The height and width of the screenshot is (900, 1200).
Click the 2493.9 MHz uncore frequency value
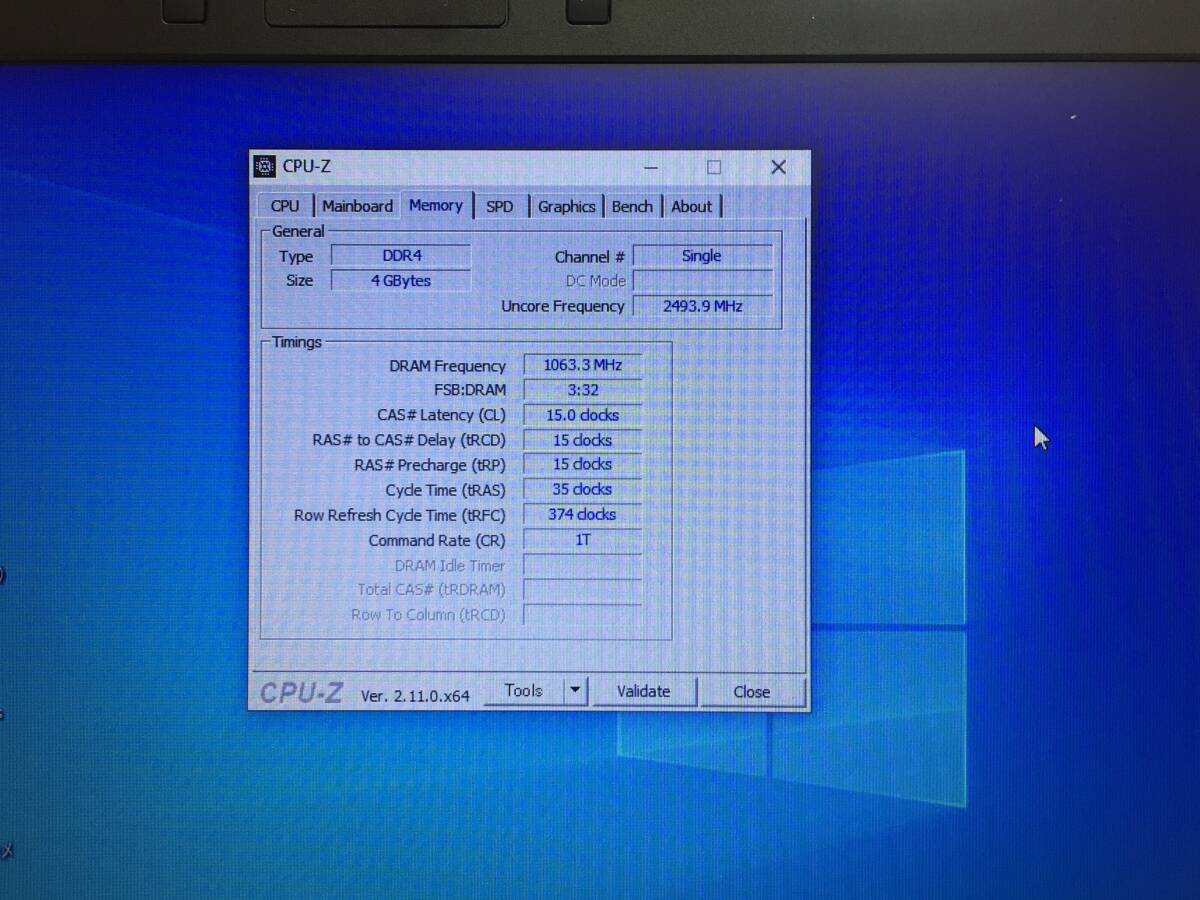pos(702,306)
